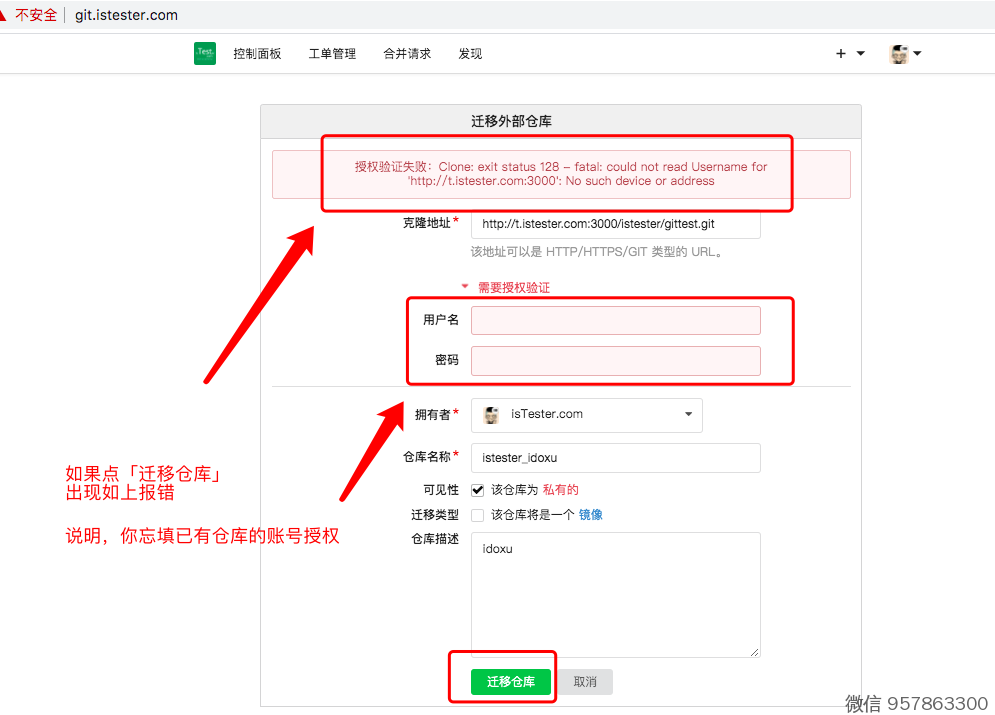This screenshot has width=995, height=715.
Task: Focus the password (密码) input field
Action: click(x=615, y=360)
